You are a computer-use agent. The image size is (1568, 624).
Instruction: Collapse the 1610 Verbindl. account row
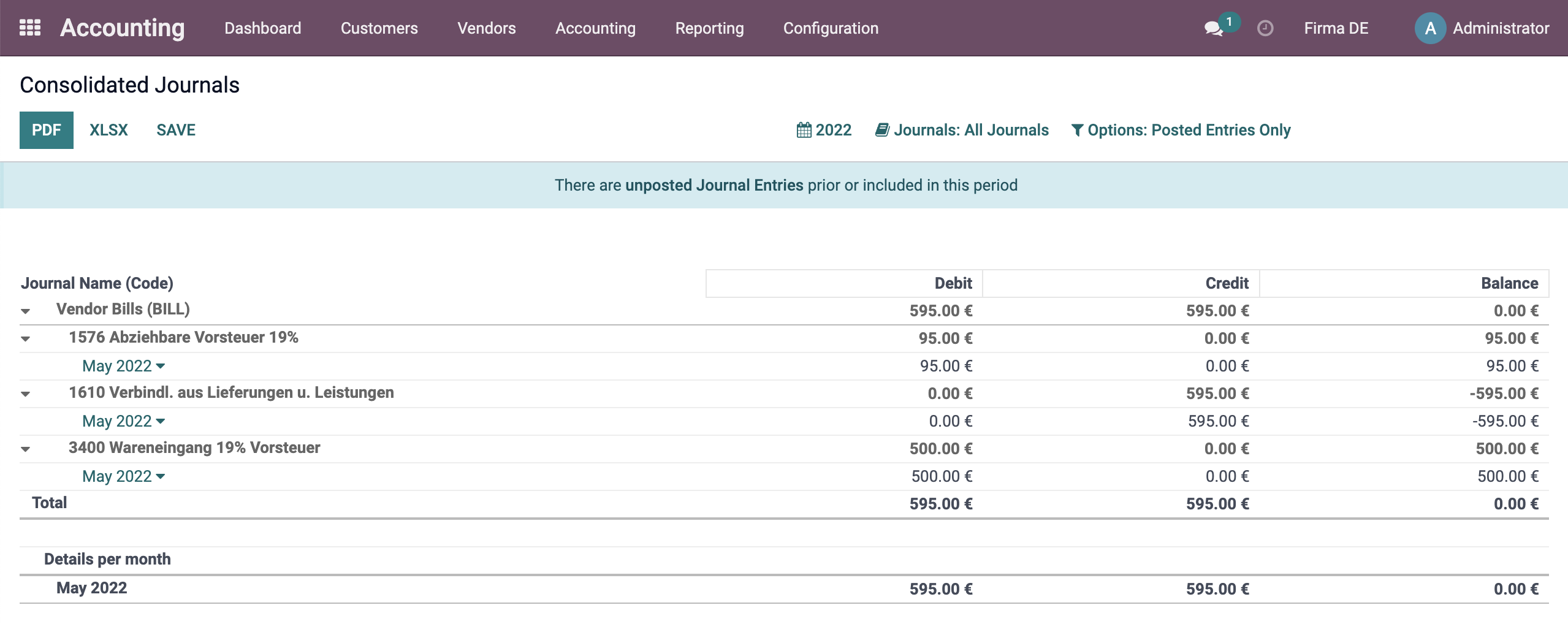pos(25,394)
